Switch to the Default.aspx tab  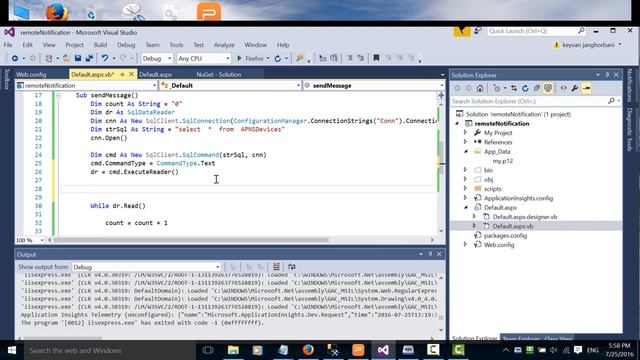(x=156, y=75)
